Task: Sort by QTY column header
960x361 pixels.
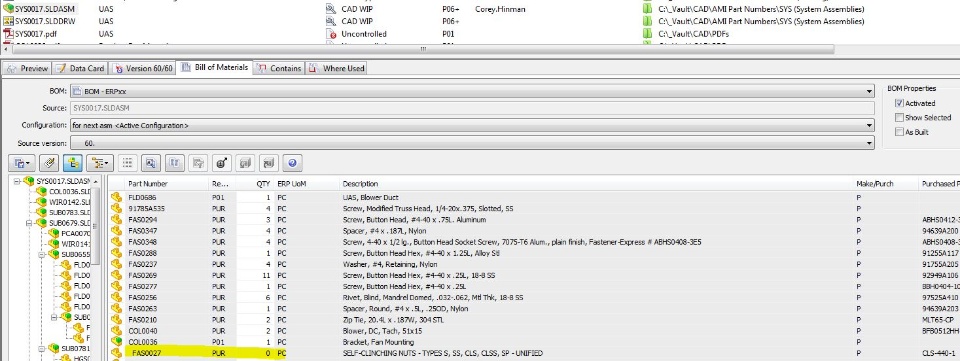Action: pyautogui.click(x=255, y=184)
